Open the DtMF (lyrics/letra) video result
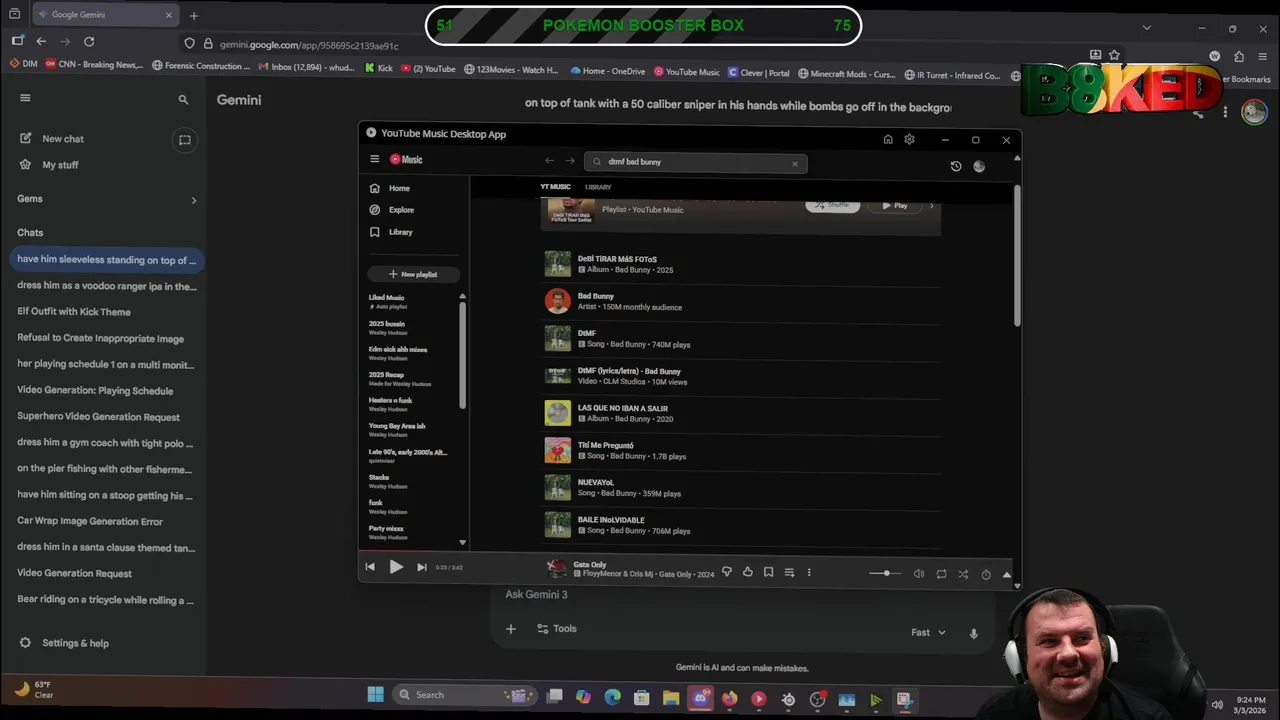This screenshot has width=1280, height=720. (740, 376)
